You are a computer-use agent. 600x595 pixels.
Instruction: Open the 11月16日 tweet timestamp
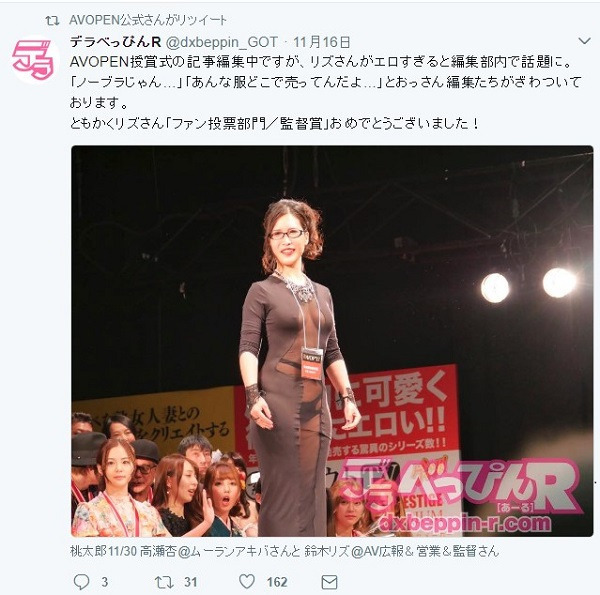coord(321,42)
